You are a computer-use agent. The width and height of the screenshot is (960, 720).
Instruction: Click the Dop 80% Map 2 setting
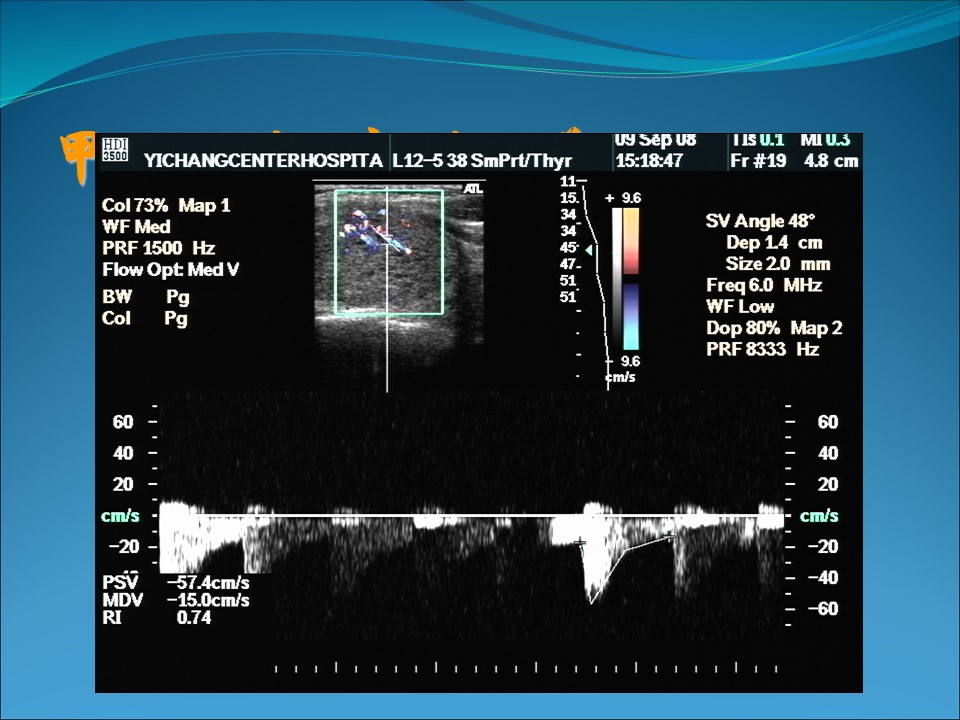click(x=774, y=328)
